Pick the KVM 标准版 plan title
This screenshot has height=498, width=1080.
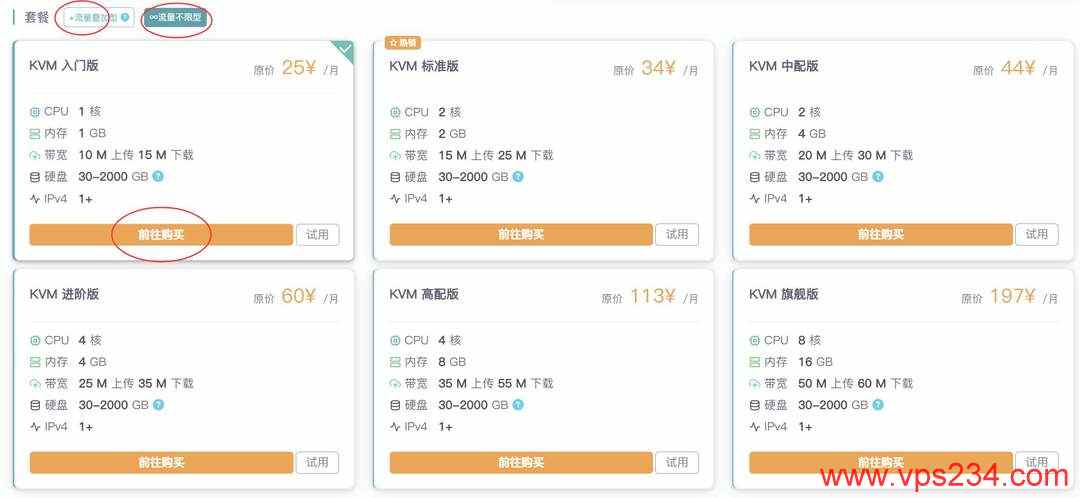click(424, 66)
